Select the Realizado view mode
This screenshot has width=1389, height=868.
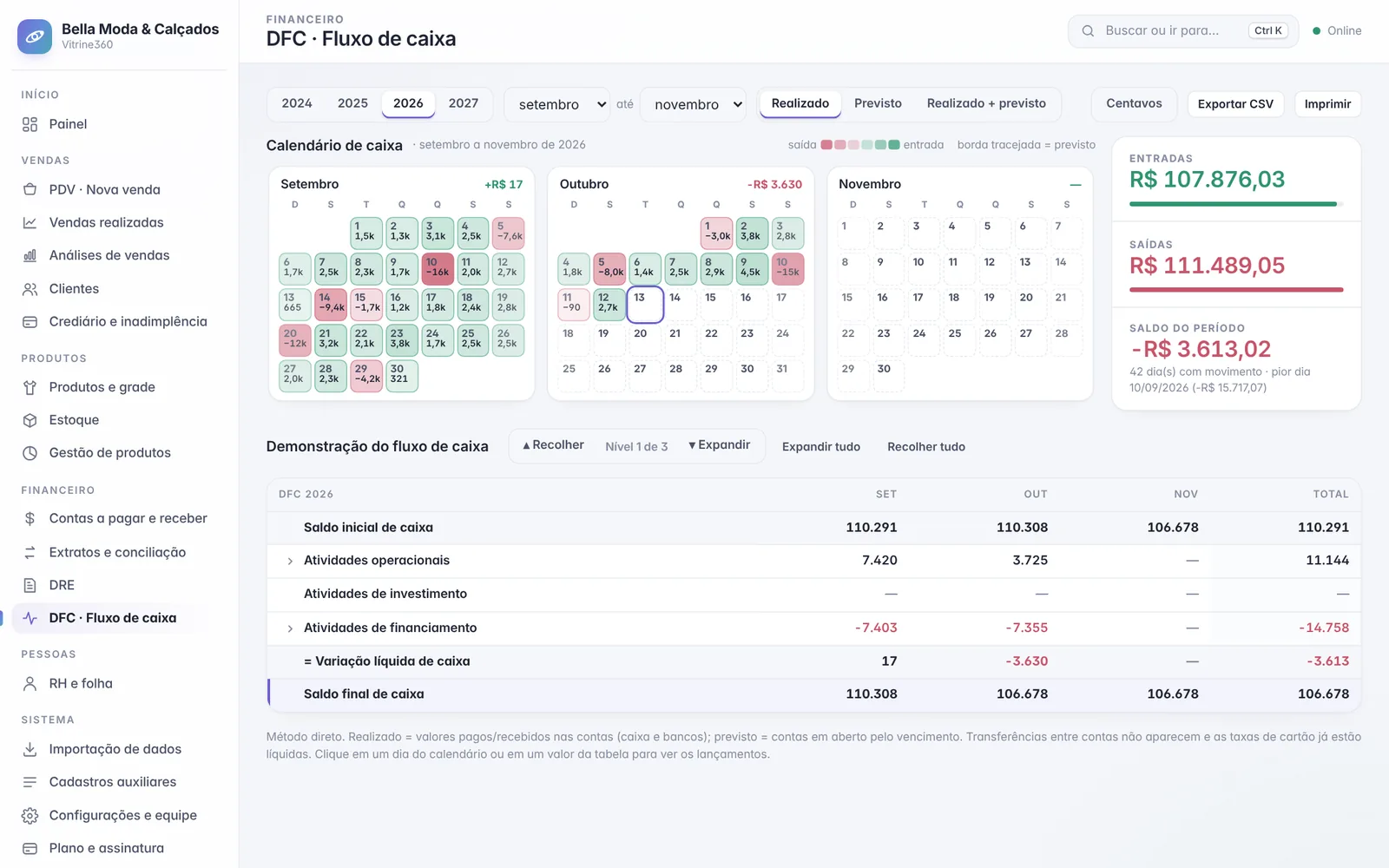tap(800, 103)
